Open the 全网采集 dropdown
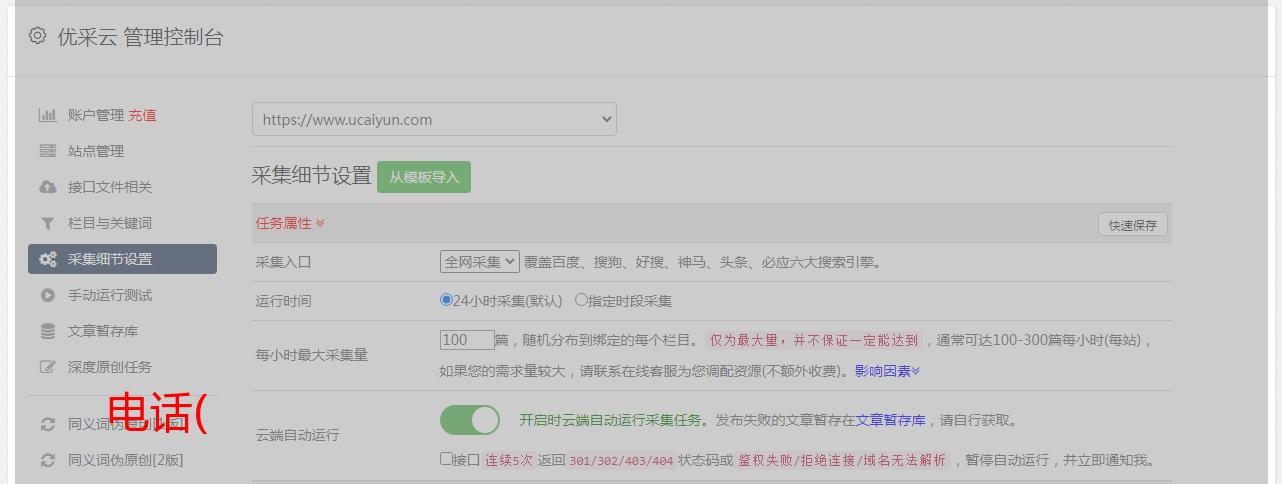Viewport: 1282px width, 484px height. [480, 261]
